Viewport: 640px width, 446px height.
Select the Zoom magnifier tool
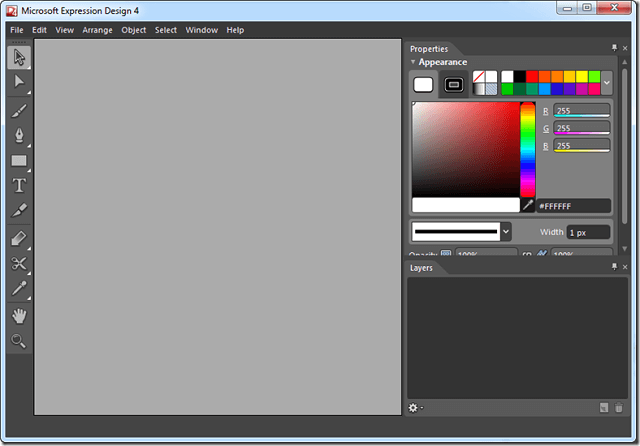19,341
